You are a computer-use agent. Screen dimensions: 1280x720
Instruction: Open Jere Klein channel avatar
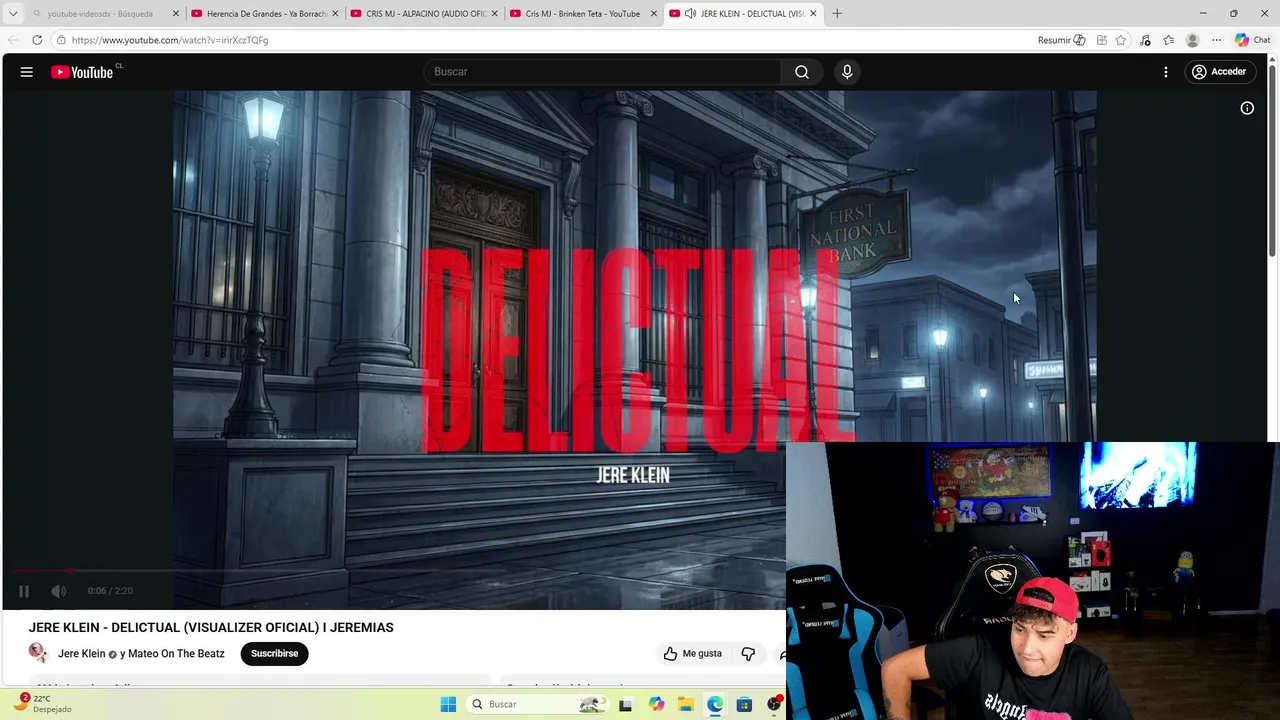coord(38,654)
